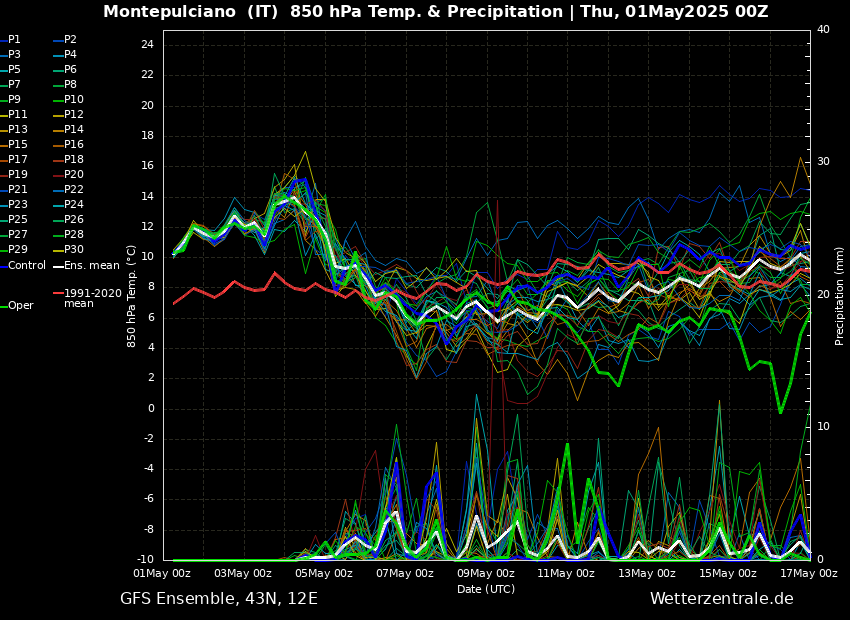Click the 09May 00z date tick label
Screen dimensions: 850x620
(486, 574)
